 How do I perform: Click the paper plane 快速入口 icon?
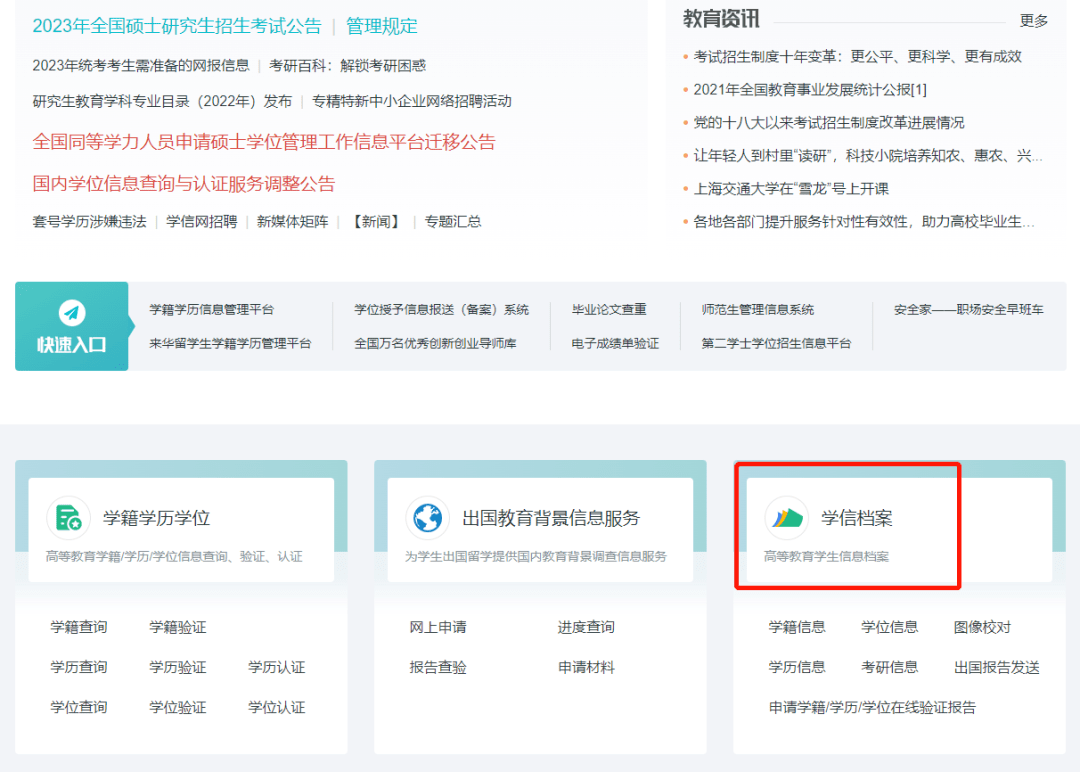(72, 312)
